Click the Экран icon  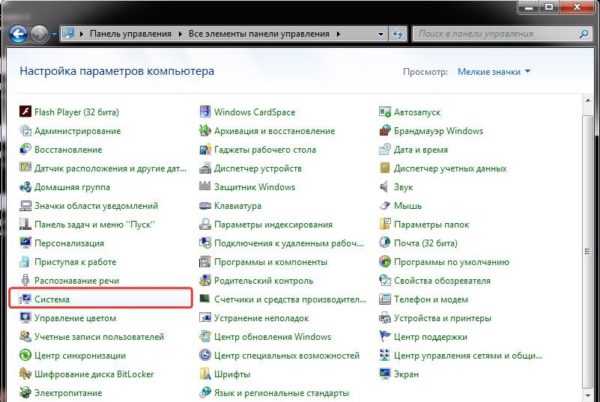[385, 374]
